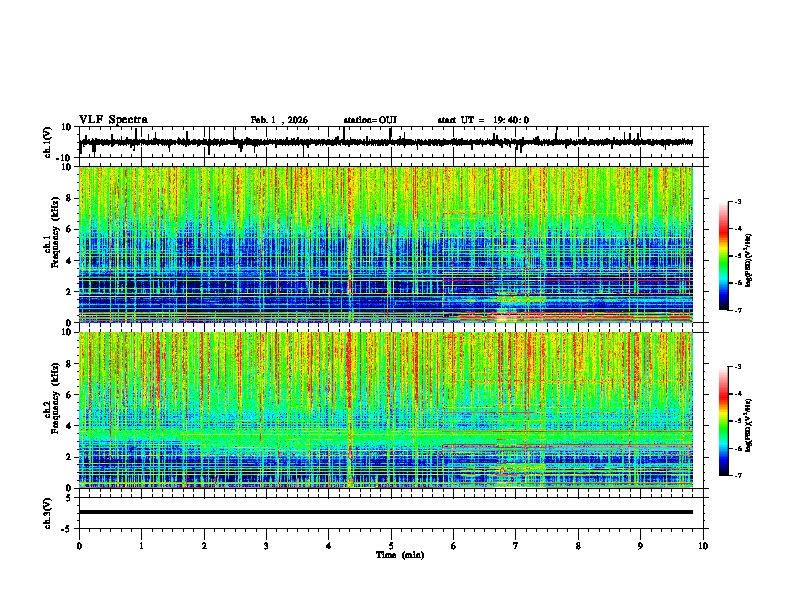Click the "-7" value on ch.1 color bar

click(738, 310)
